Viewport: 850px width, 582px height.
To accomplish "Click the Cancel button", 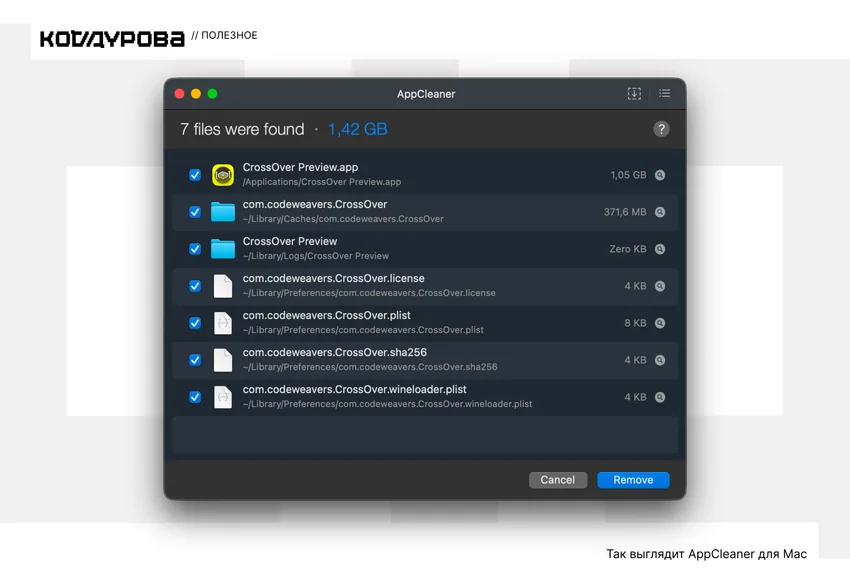I will click(558, 480).
